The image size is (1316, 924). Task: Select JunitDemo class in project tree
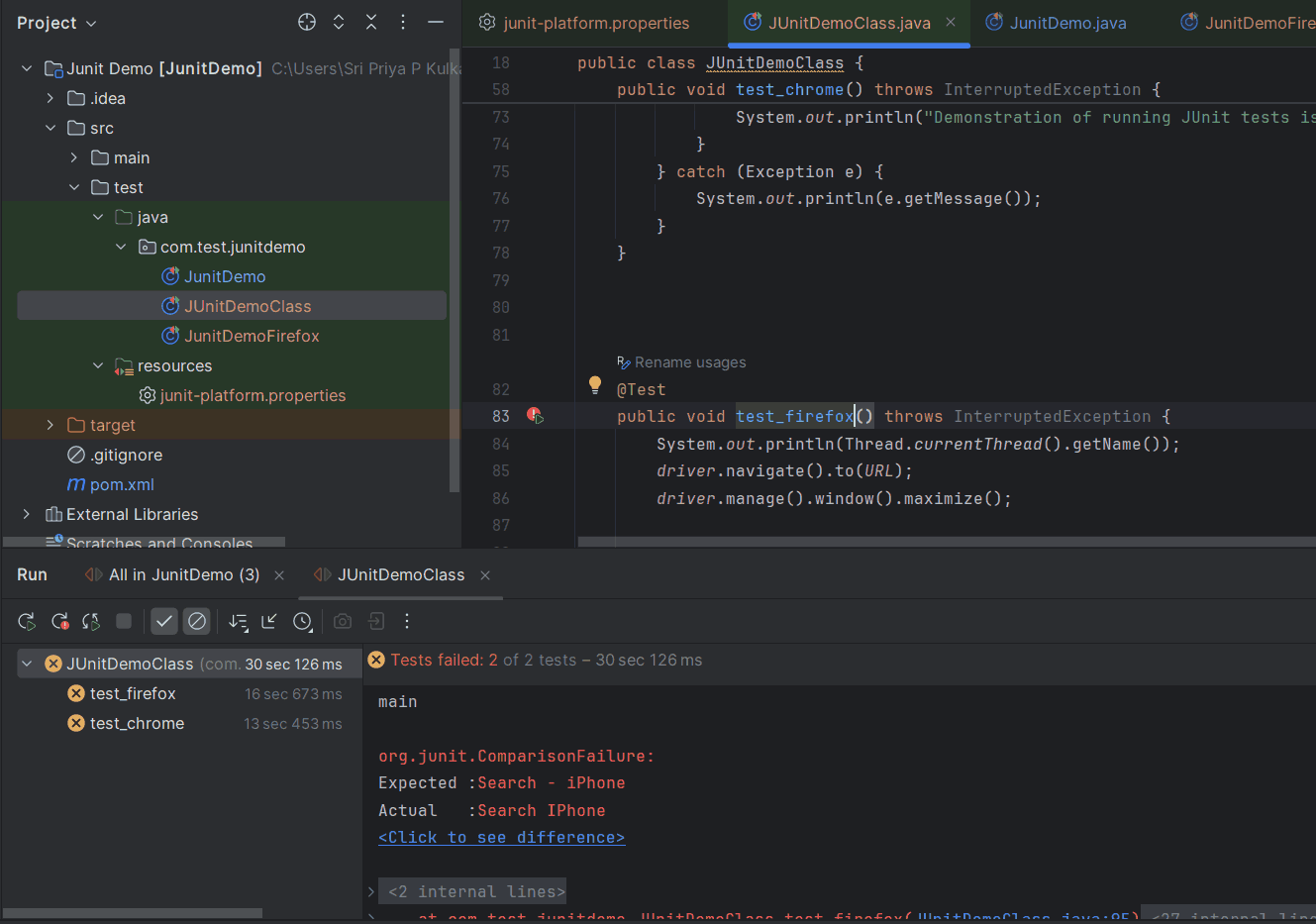point(225,276)
